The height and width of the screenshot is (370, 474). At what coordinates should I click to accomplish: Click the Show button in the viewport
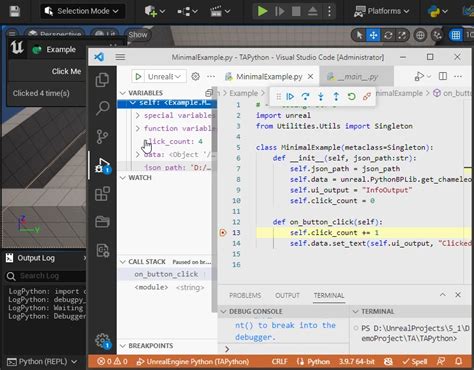point(138,35)
